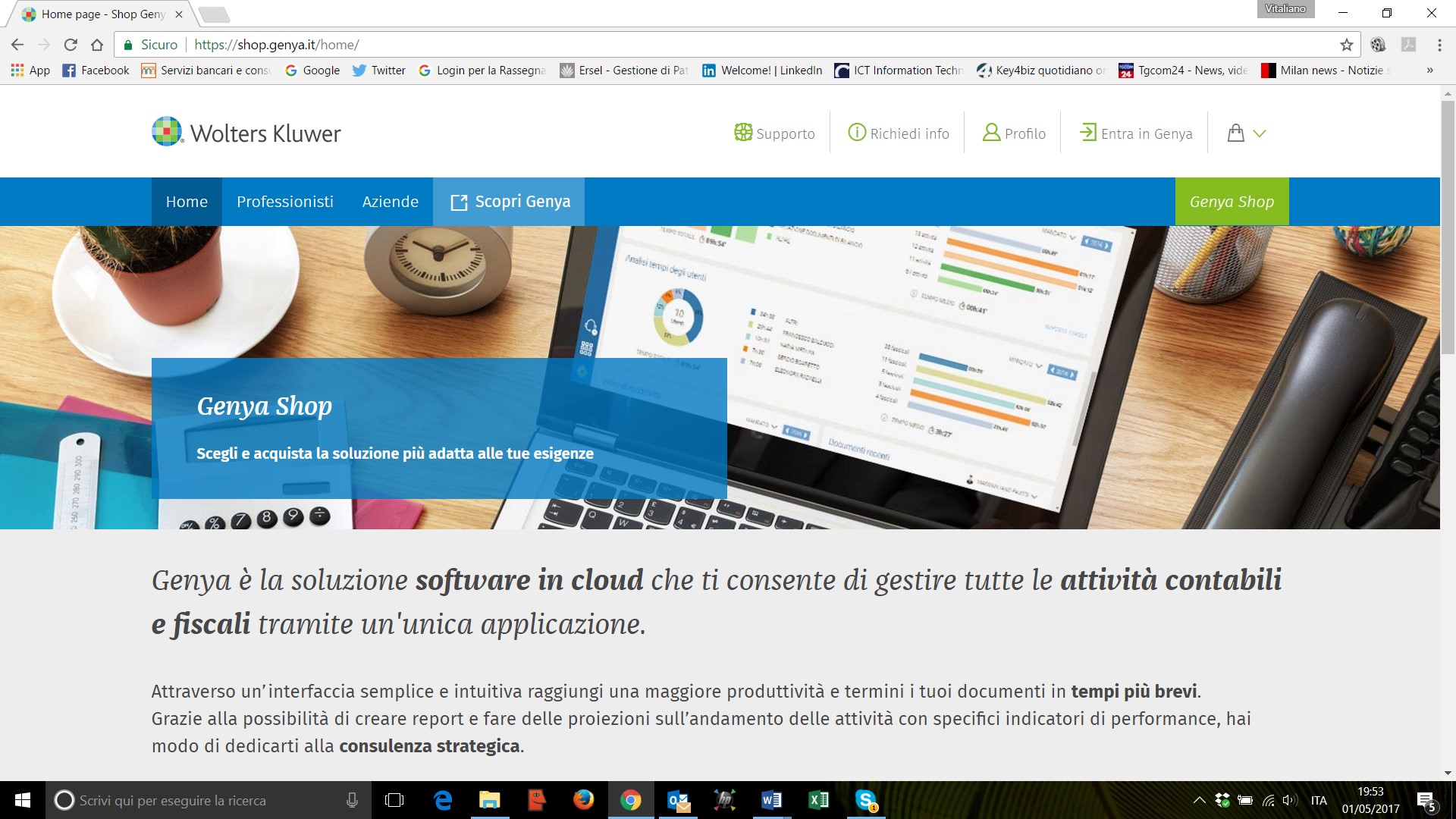Open the Windows Start menu
The image size is (1456, 819).
pyautogui.click(x=23, y=800)
